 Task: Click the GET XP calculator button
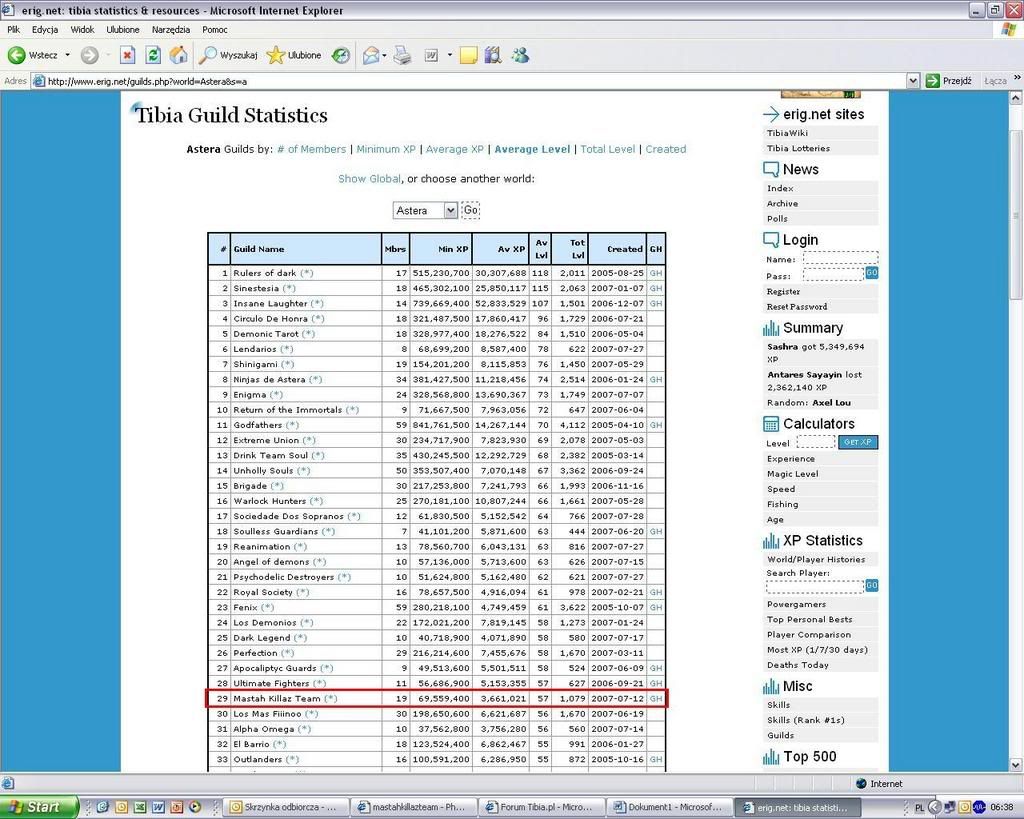click(858, 442)
